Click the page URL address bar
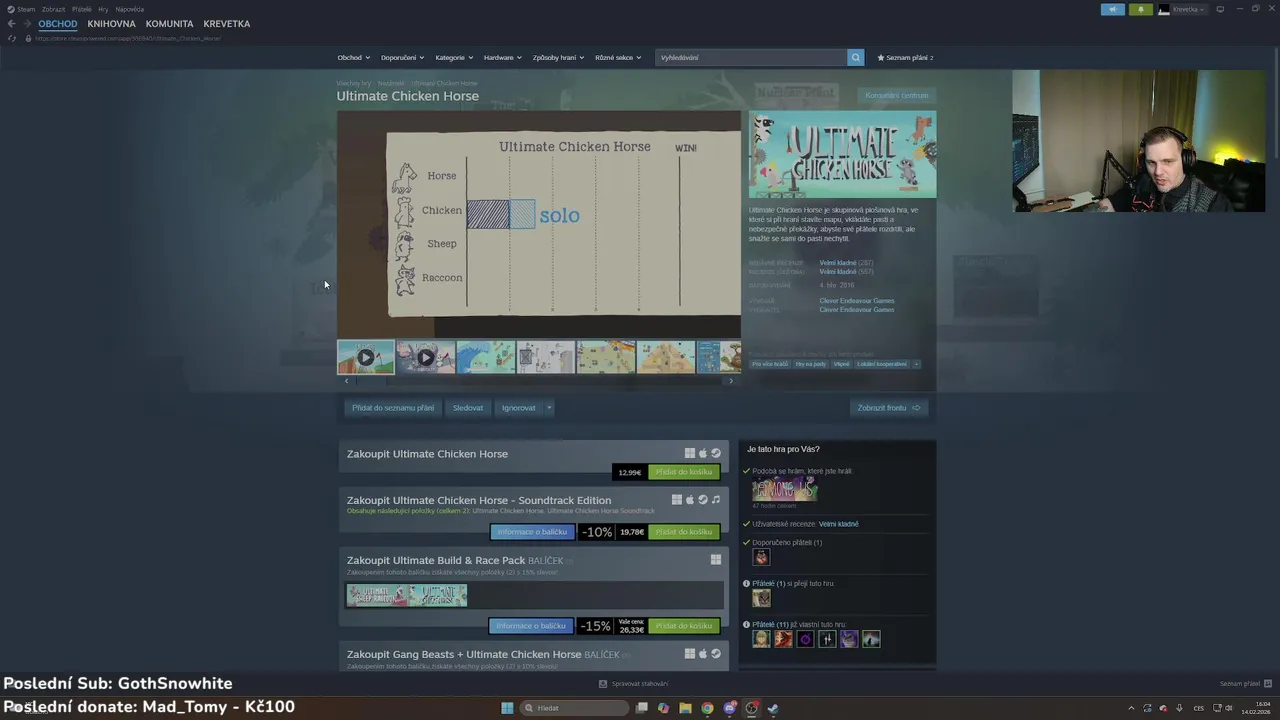 click(x=128, y=38)
